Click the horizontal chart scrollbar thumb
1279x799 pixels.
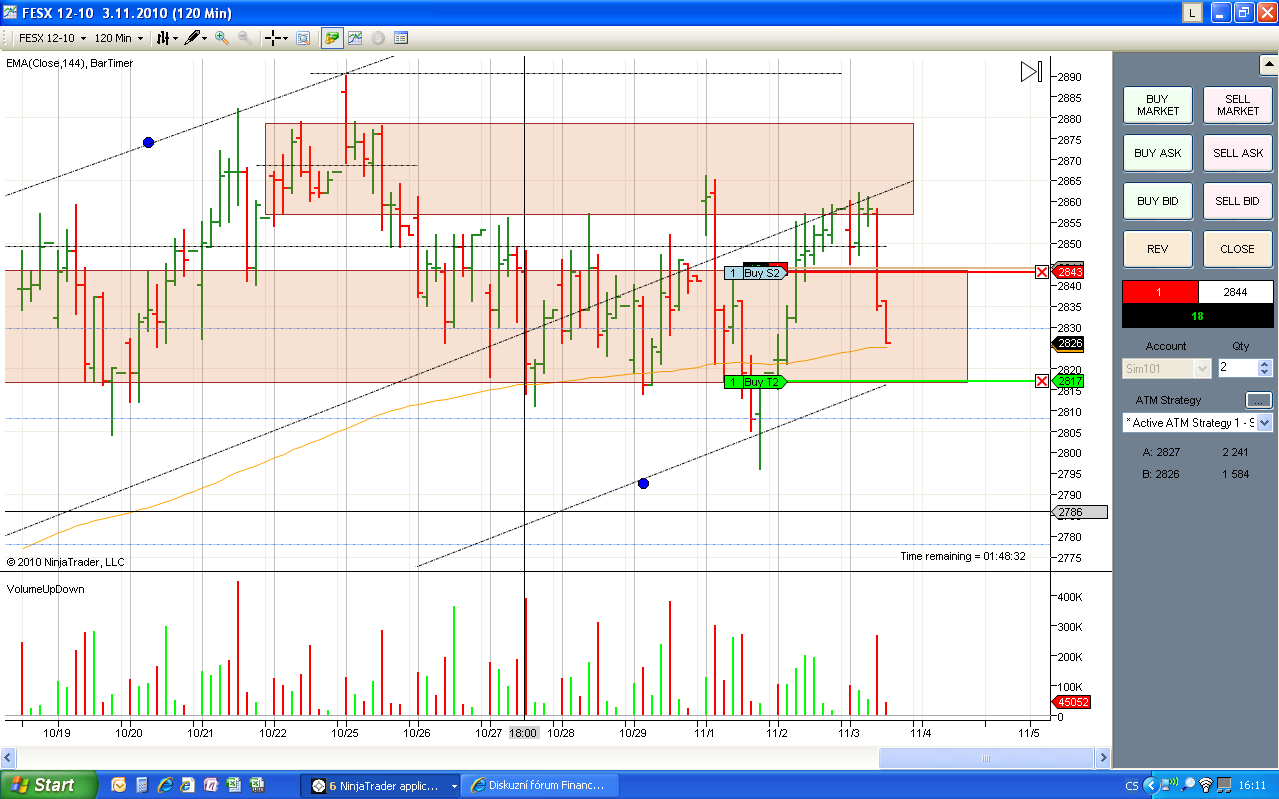[988, 758]
